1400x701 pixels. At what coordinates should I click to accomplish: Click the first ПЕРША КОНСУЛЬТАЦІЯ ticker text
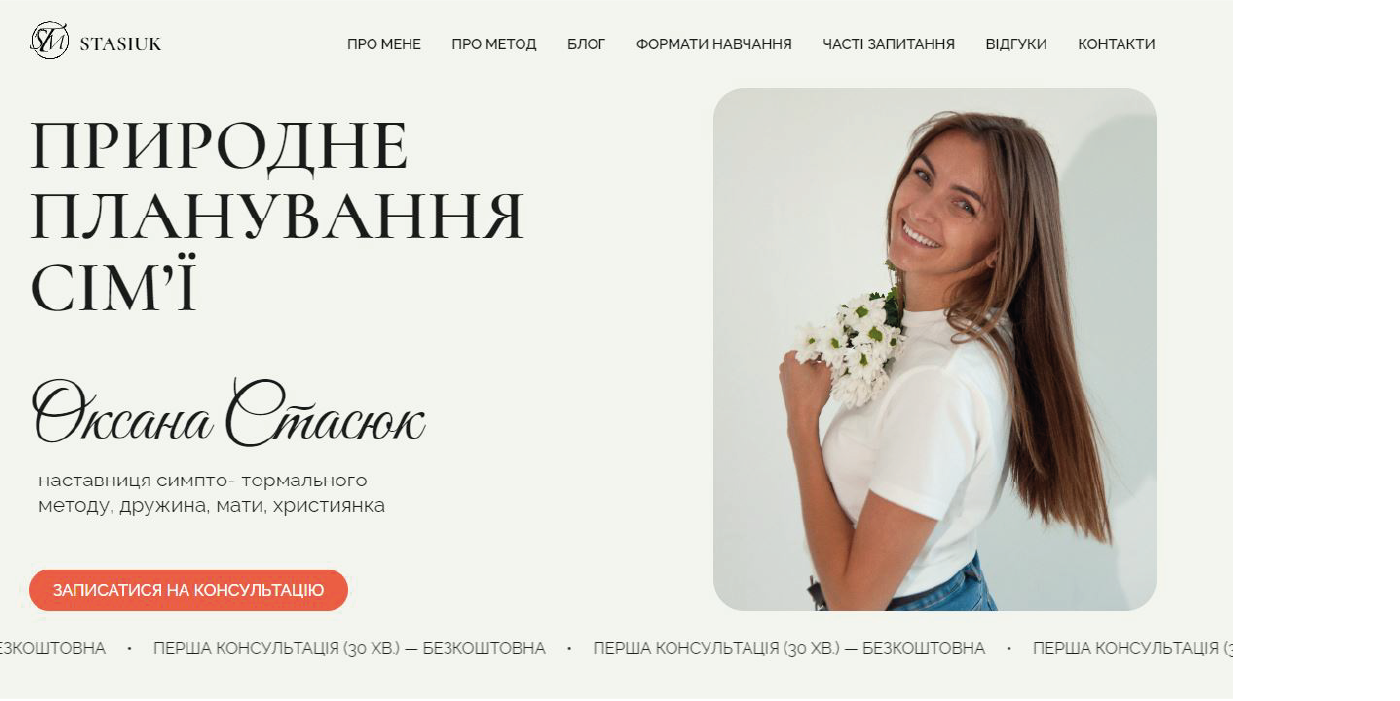point(349,648)
